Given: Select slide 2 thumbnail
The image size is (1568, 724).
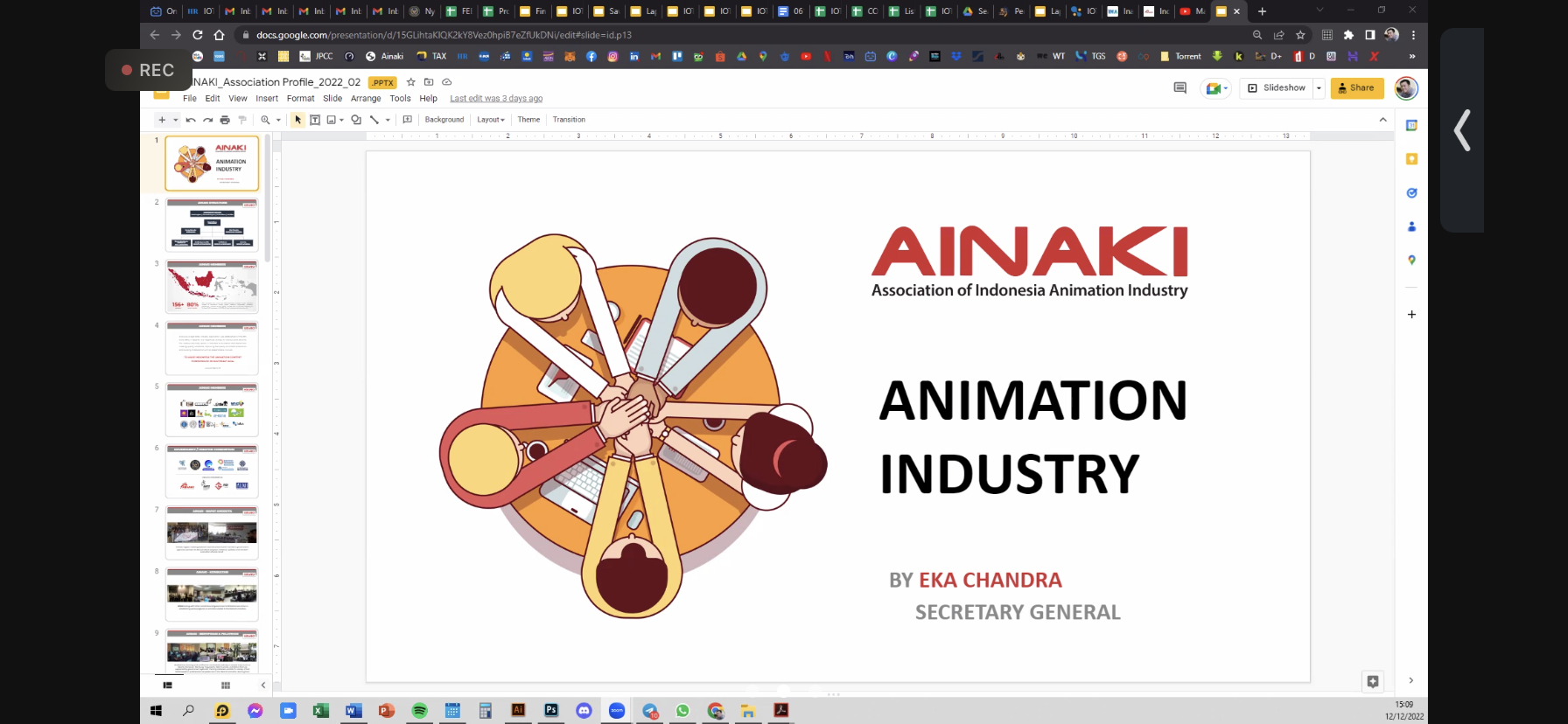Looking at the screenshot, I should 212,225.
